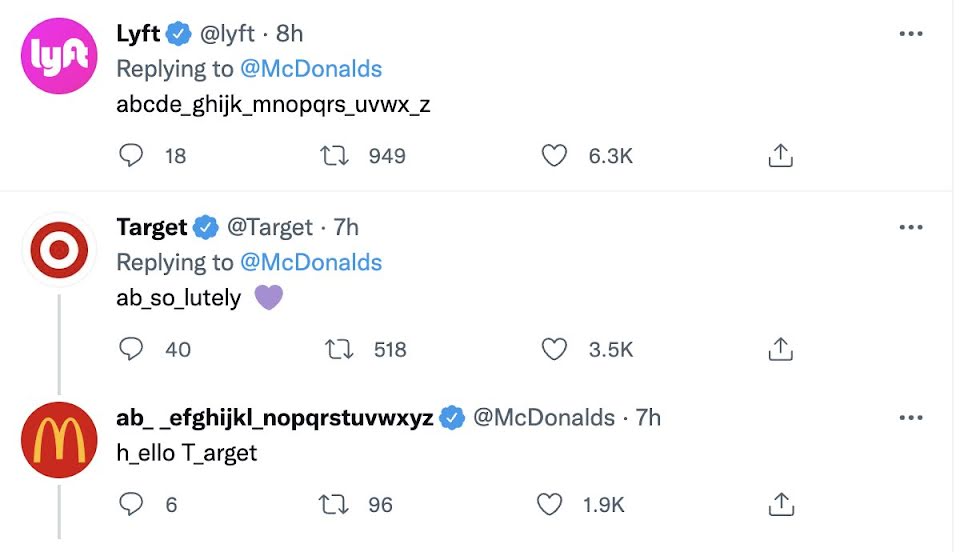This screenshot has width=960, height=552.
Task: Like Target's ab_so_lutely tweet
Action: (x=554, y=349)
